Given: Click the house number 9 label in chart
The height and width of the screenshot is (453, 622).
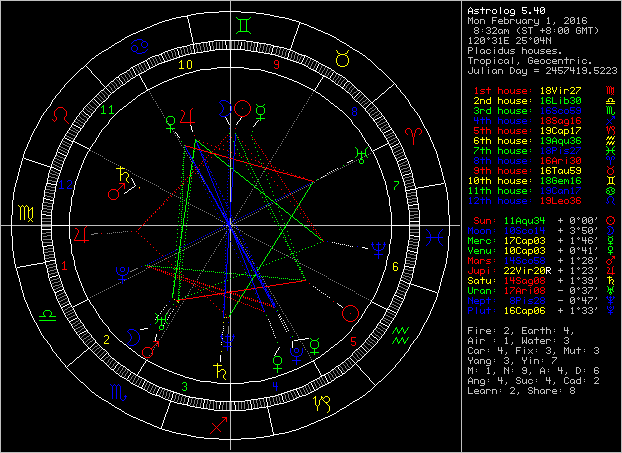Looking at the screenshot, I should (276, 65).
